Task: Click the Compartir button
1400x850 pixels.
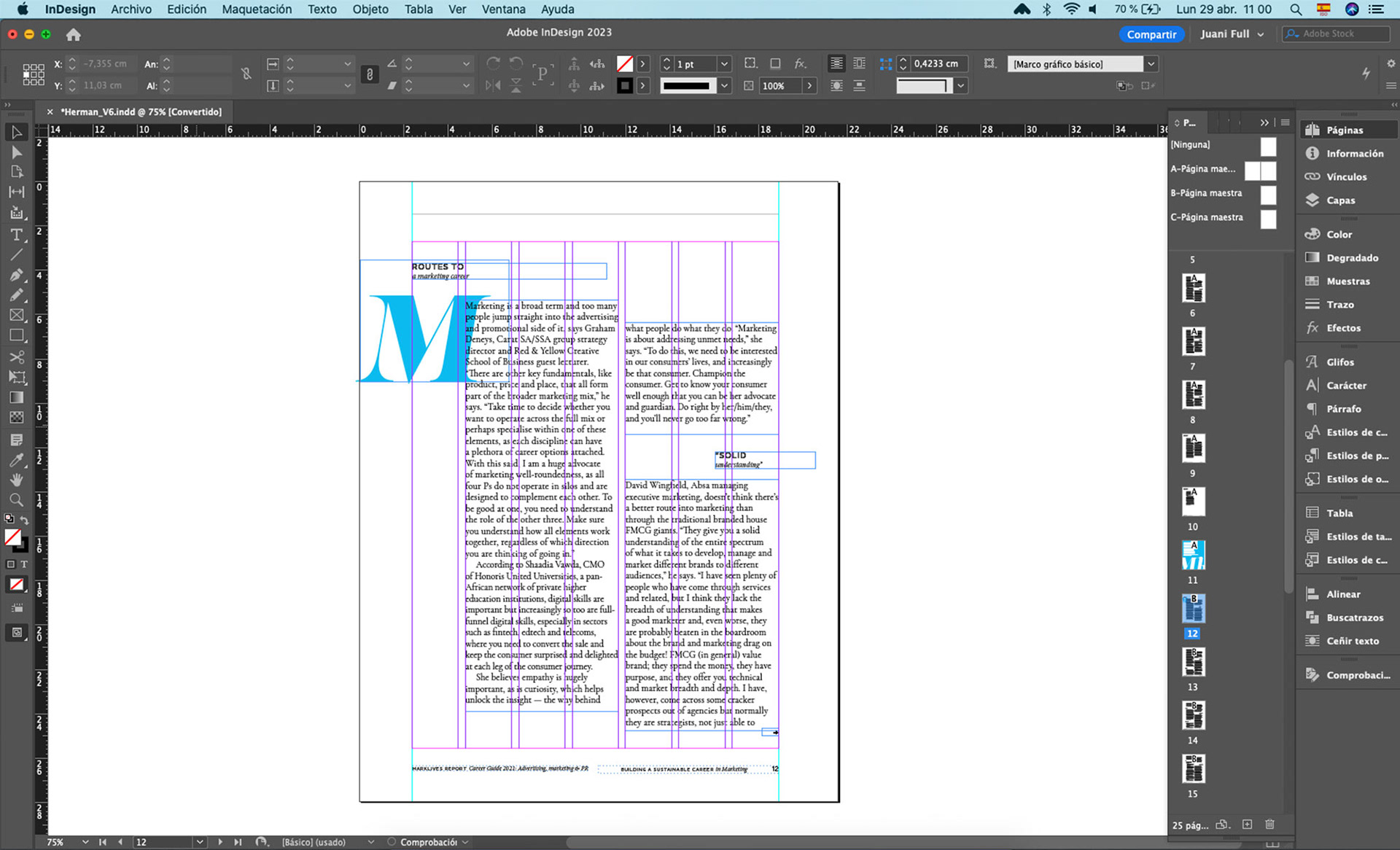Action: point(1151,34)
